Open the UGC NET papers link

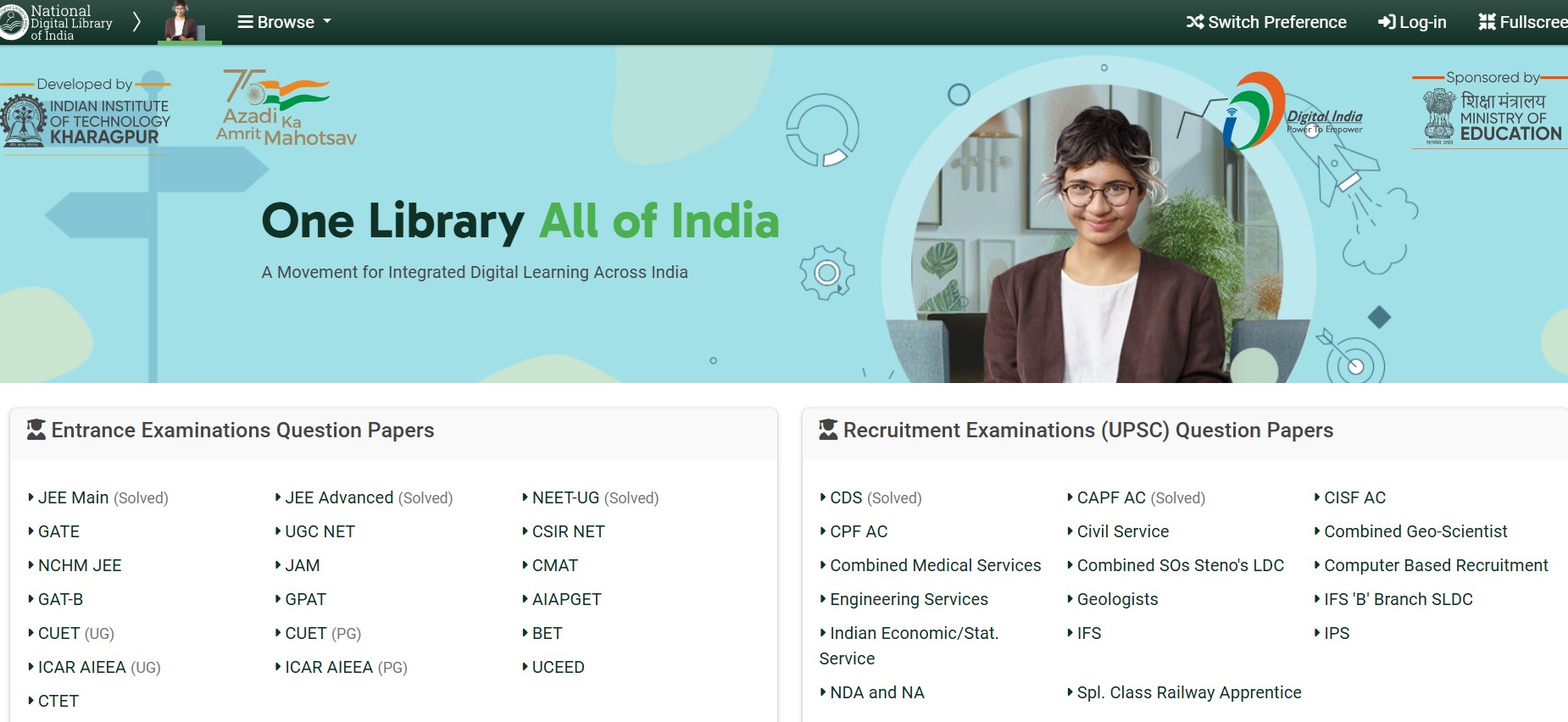pyautogui.click(x=320, y=531)
